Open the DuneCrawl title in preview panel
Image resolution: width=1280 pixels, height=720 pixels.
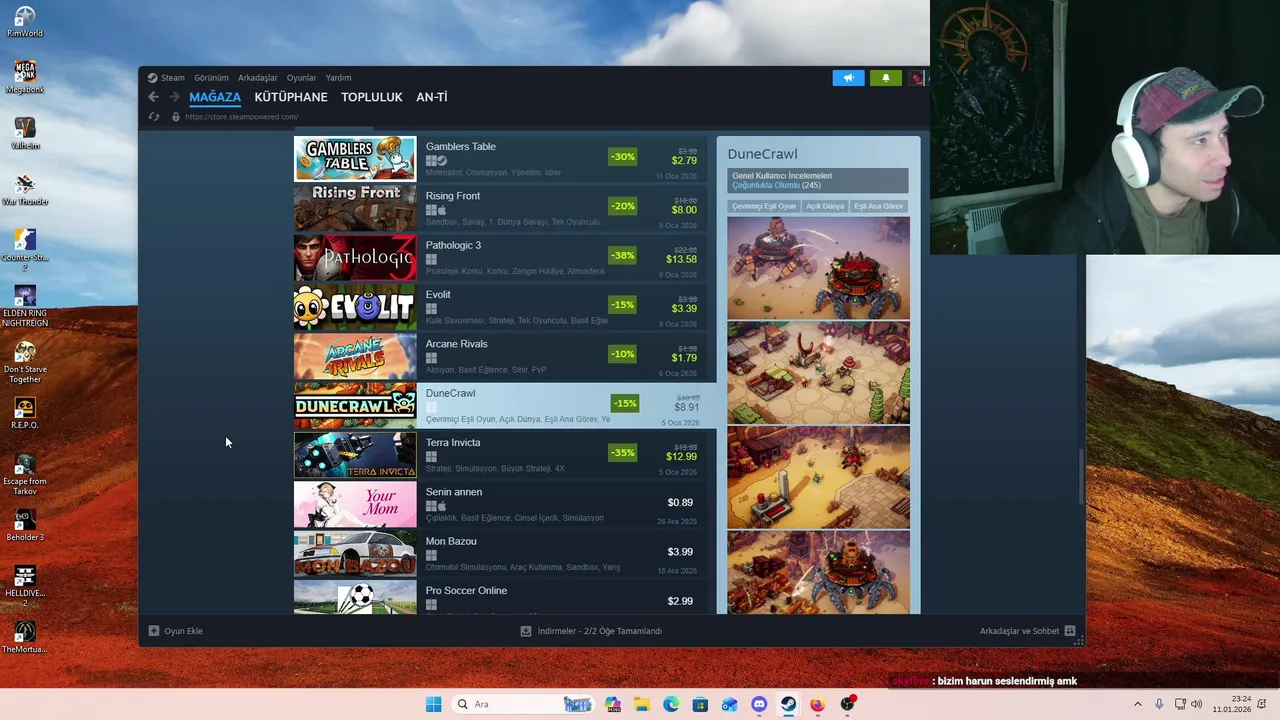click(763, 154)
